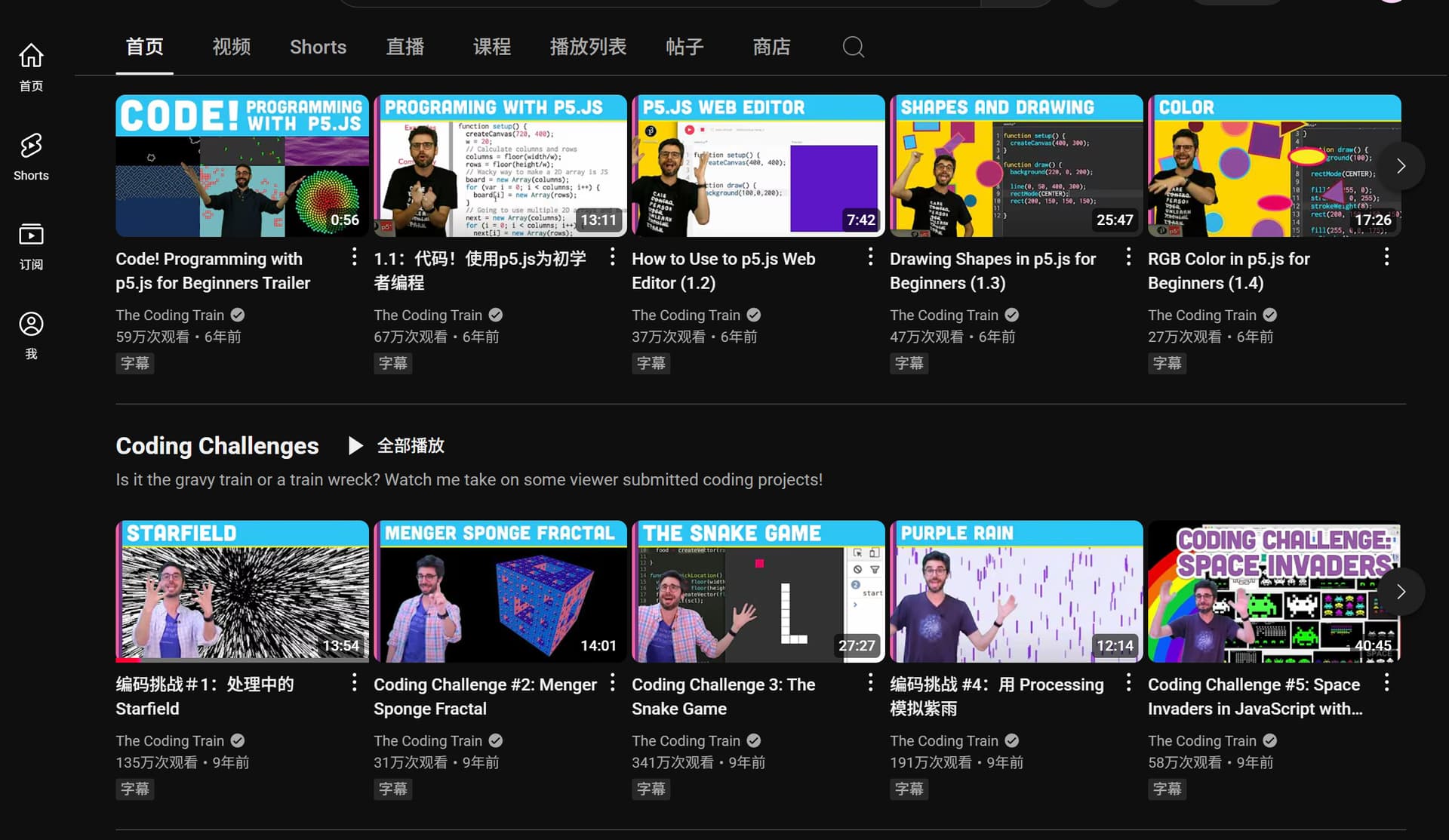The width and height of the screenshot is (1449, 840).
Task: Open more options for p5.js Beginners Trailer video
Action: coord(354,257)
